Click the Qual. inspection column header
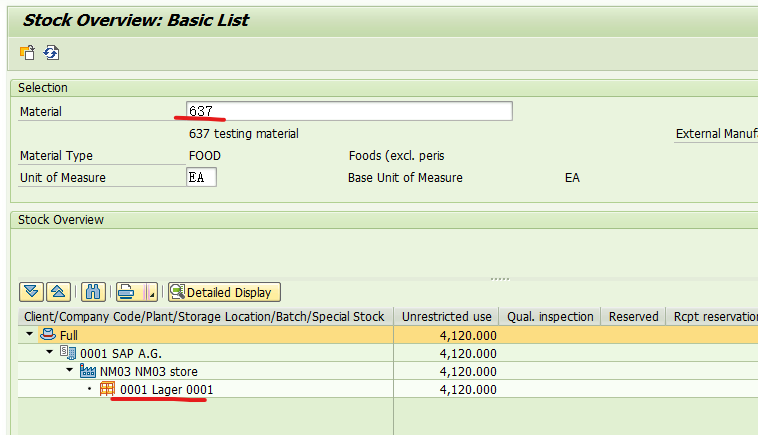Image resolution: width=758 pixels, height=435 pixels. pyautogui.click(x=550, y=317)
